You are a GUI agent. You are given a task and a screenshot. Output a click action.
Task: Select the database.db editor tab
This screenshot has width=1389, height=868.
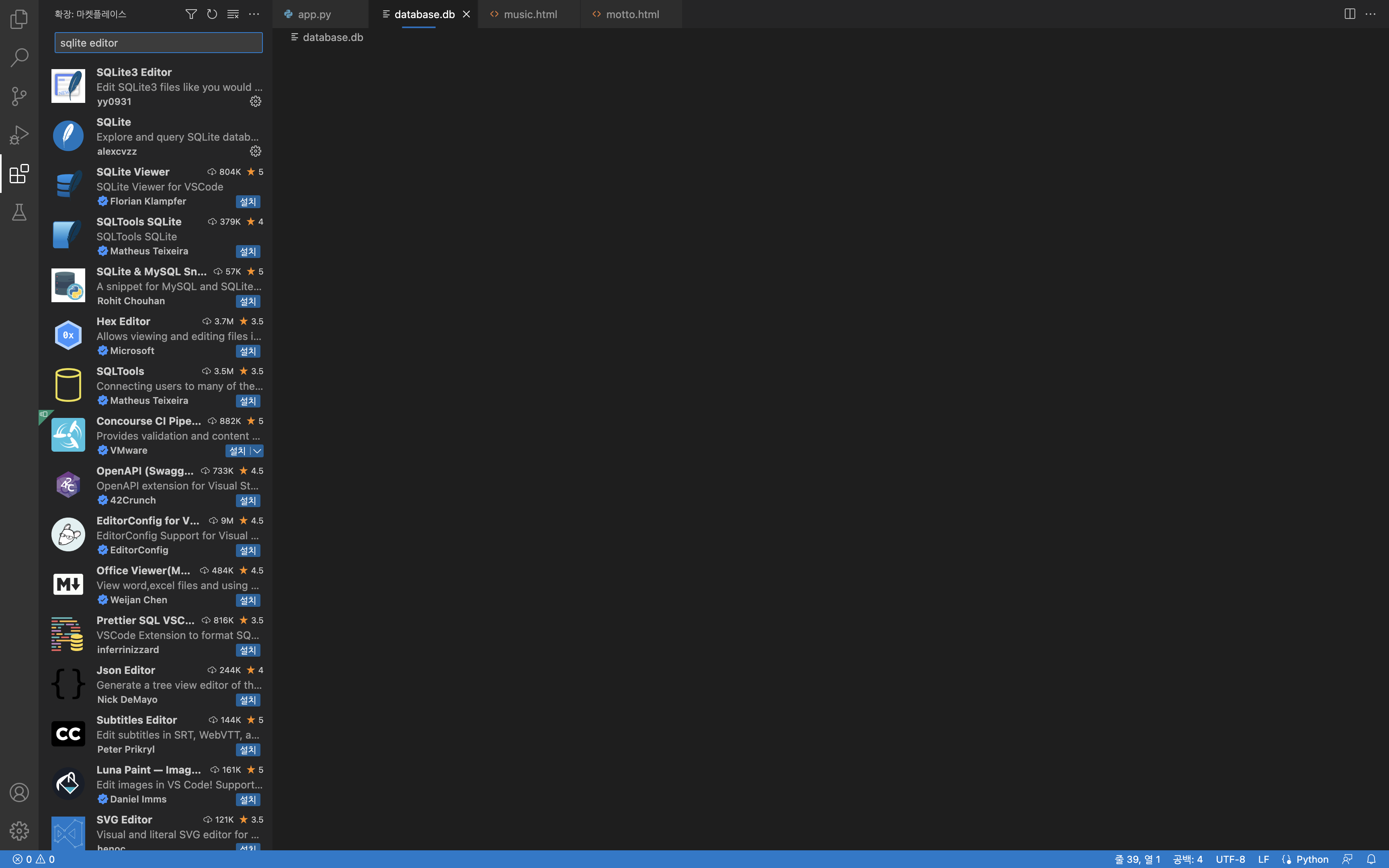(x=423, y=14)
